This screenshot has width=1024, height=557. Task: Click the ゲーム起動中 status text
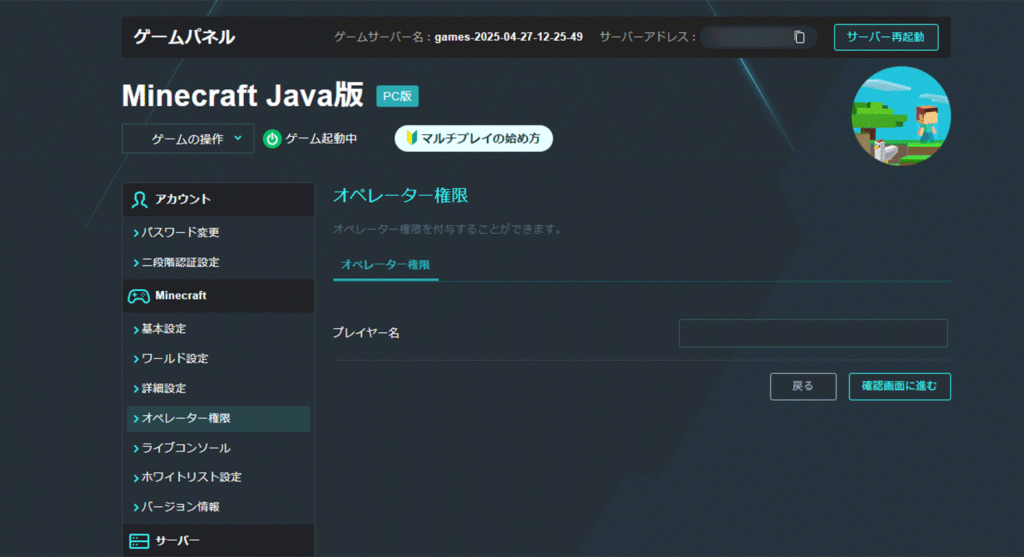(x=321, y=138)
